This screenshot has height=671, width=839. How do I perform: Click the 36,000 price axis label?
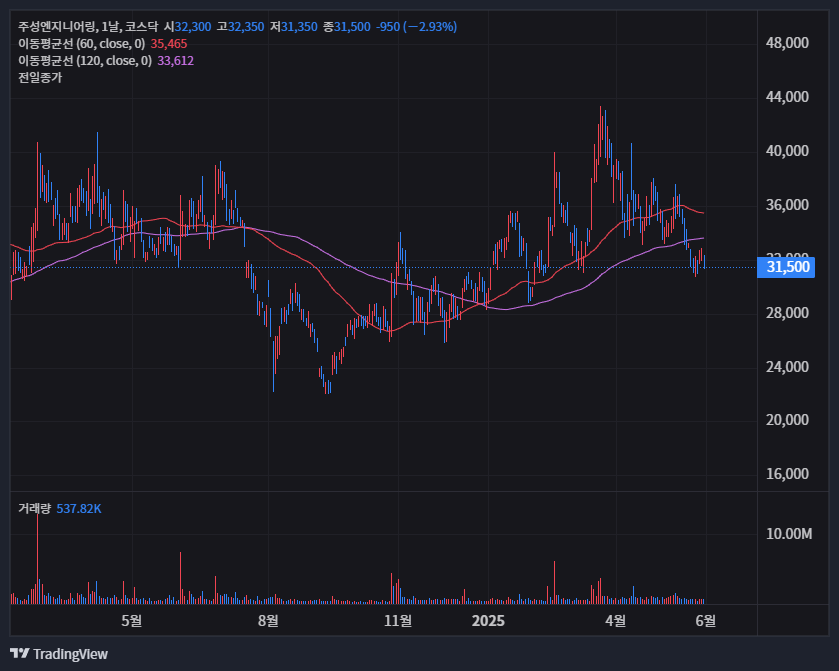click(x=787, y=205)
